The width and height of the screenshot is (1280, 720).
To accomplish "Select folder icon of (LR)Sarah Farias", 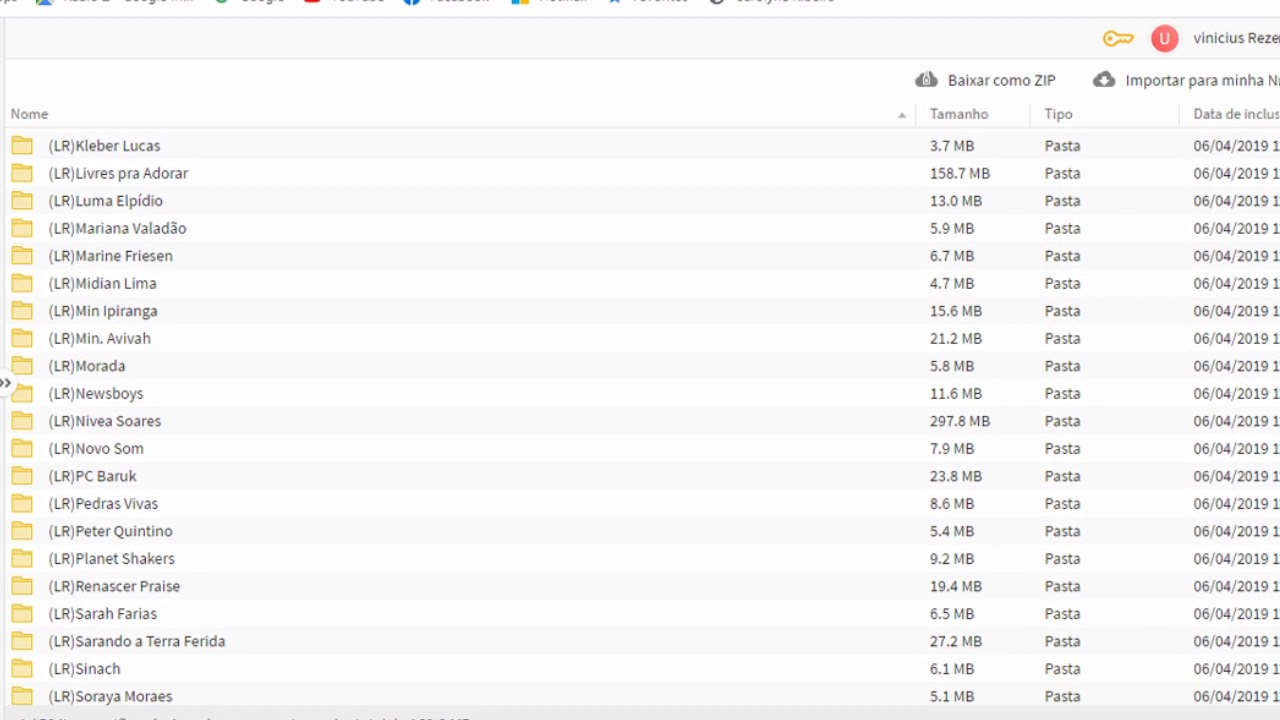I will coord(22,613).
